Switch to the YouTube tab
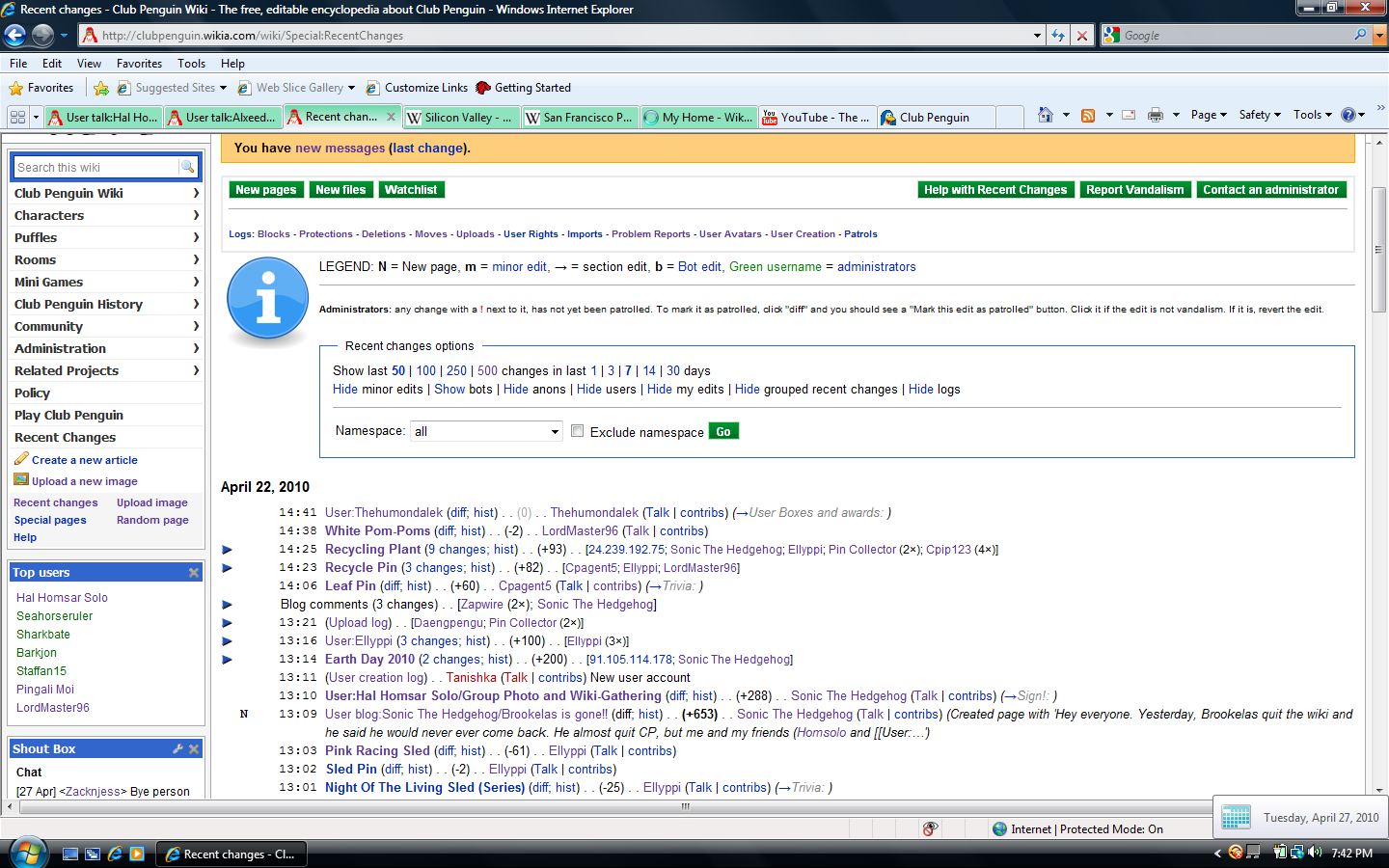 pyautogui.click(x=818, y=117)
